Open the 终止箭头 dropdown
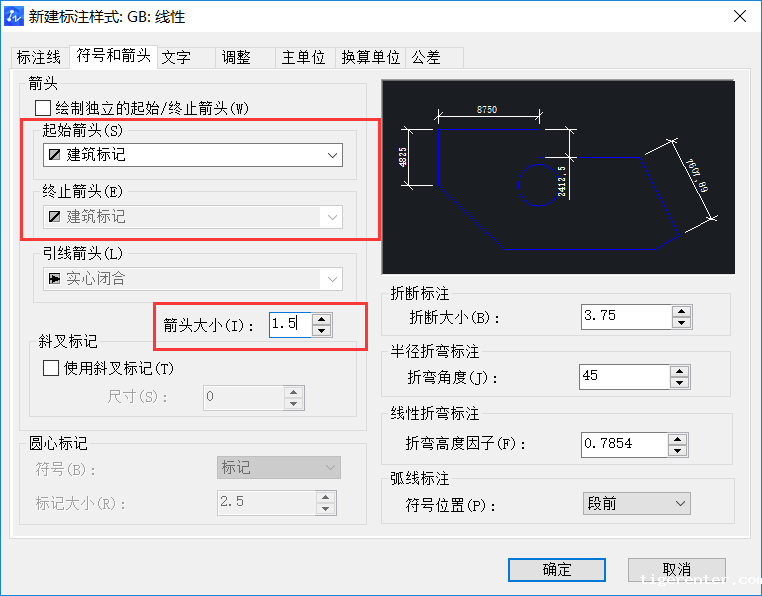762x596 pixels. tap(332, 217)
